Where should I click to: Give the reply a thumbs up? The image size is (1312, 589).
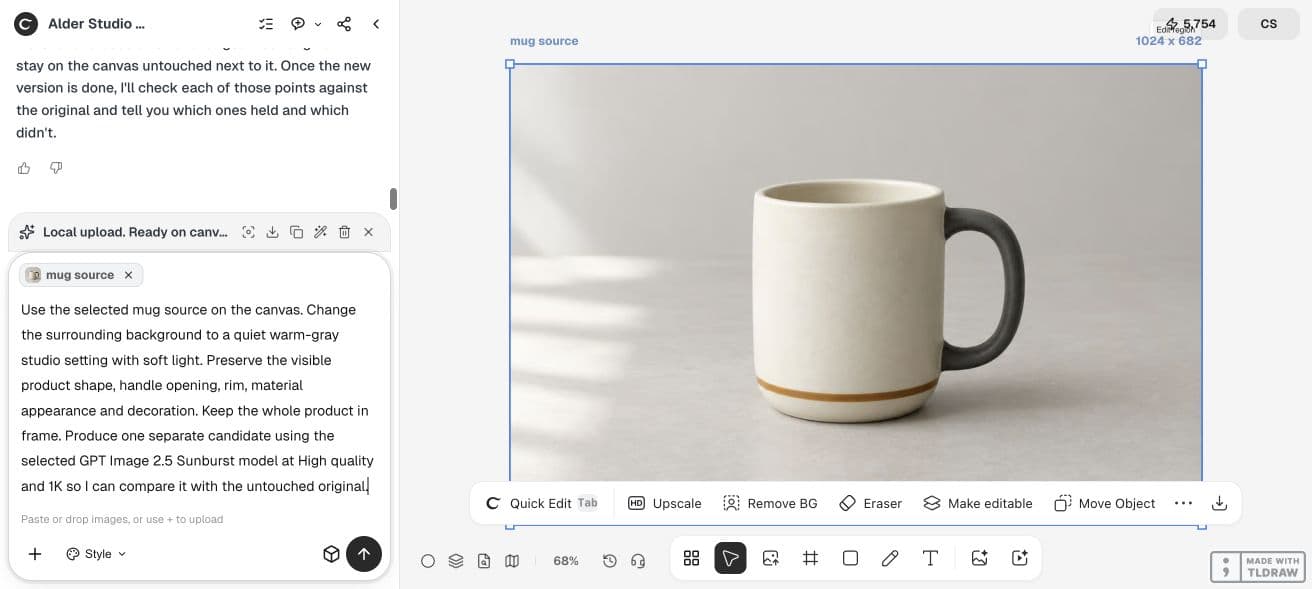(24, 168)
